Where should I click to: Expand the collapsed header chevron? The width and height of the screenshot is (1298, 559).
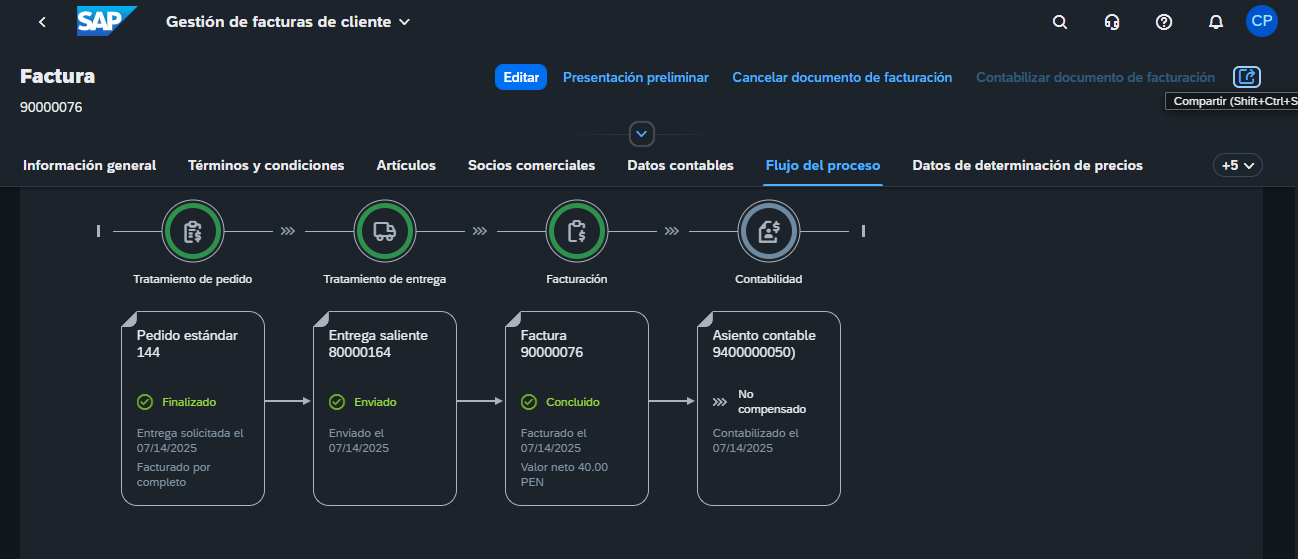(642, 133)
